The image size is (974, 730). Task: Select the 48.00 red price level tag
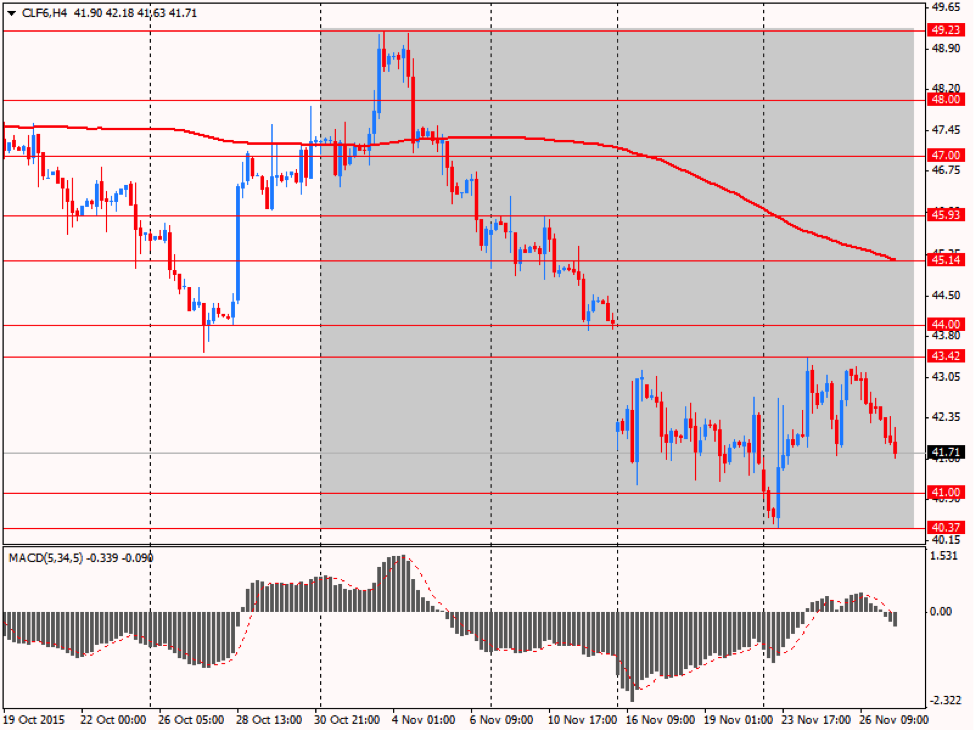coord(945,100)
